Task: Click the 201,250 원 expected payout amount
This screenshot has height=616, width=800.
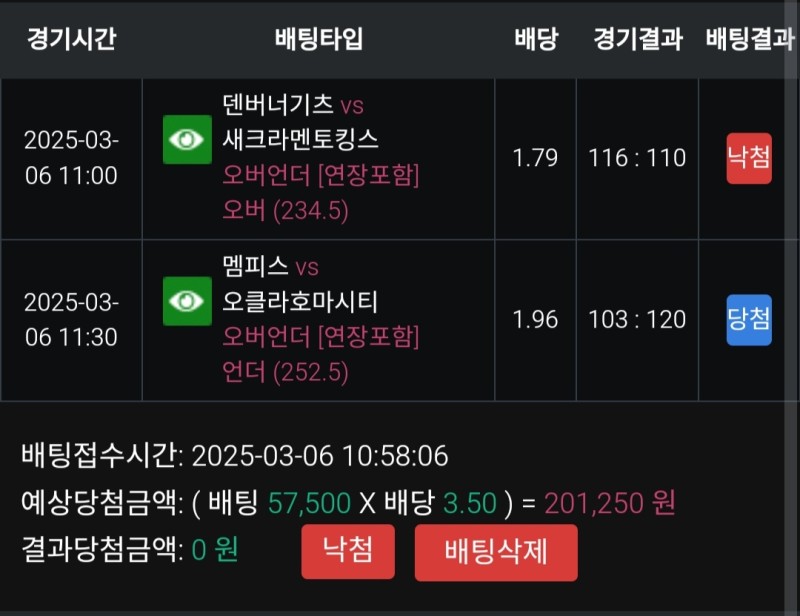Action: 610,503
